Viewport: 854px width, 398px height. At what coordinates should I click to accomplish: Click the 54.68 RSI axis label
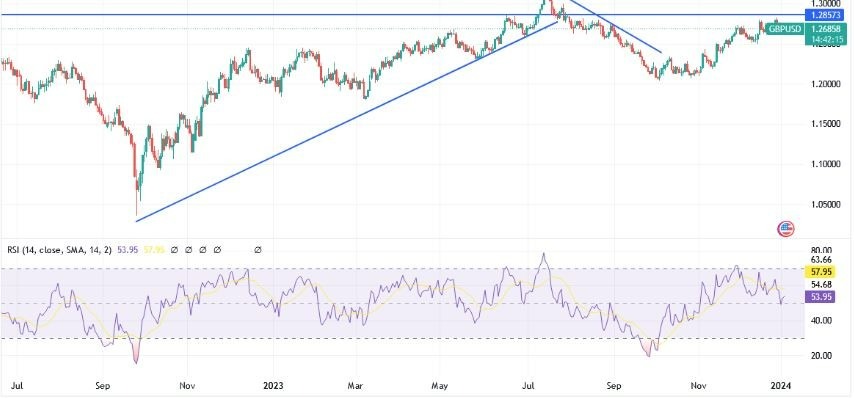point(821,284)
